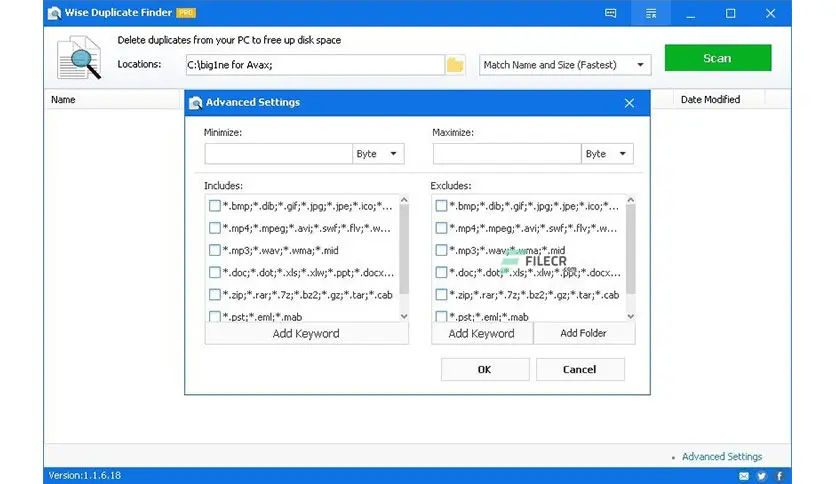Click the Includes list scrollbar down arrow

[404, 316]
